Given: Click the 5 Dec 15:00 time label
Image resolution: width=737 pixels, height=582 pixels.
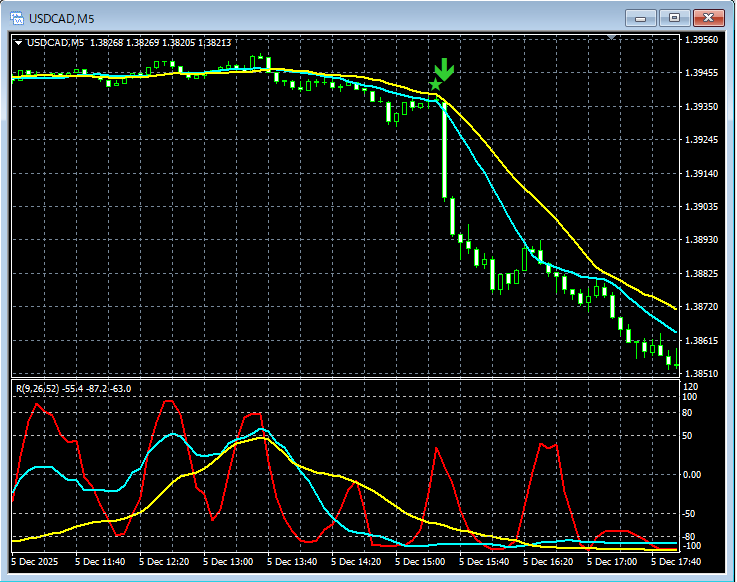Looking at the screenshot, I should [421, 562].
